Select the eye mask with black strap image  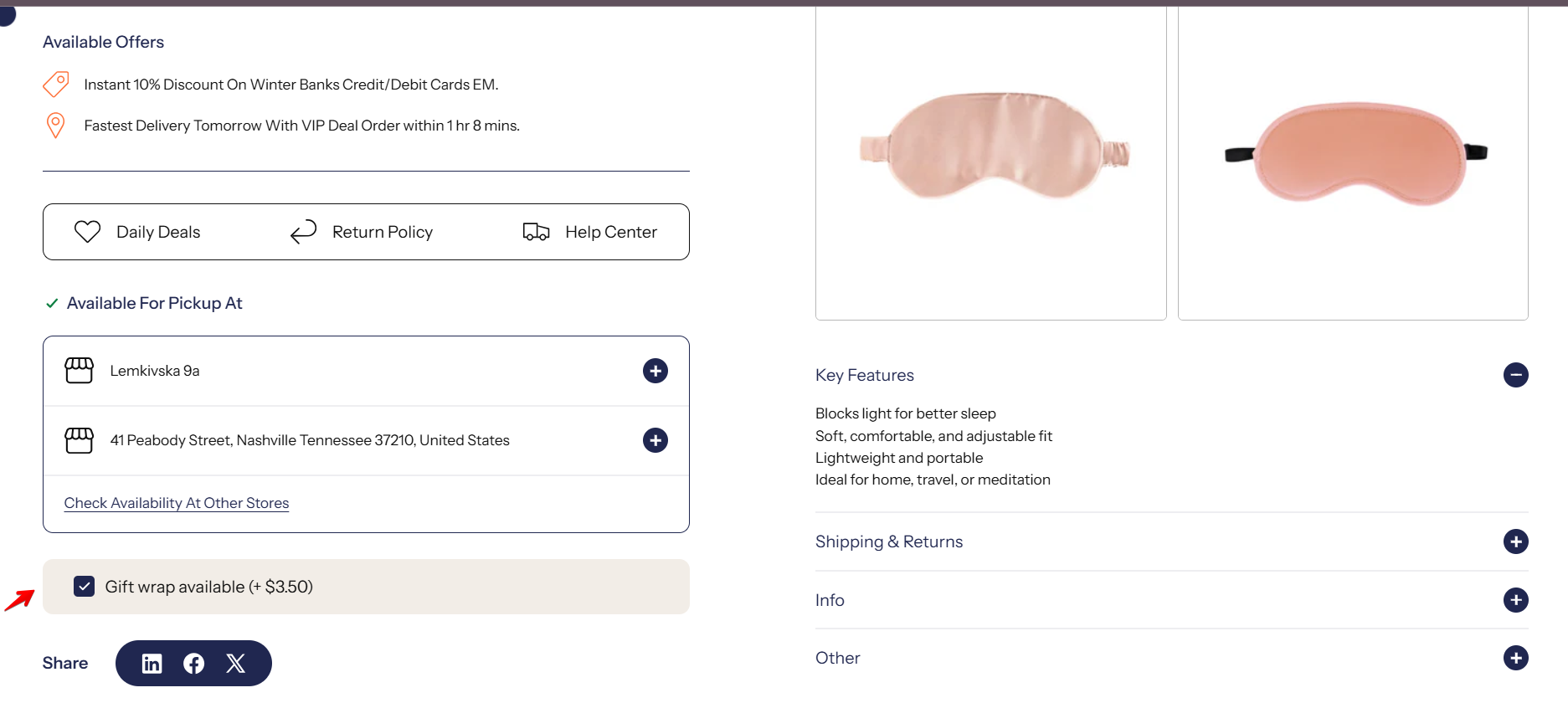pyautogui.click(x=1353, y=159)
